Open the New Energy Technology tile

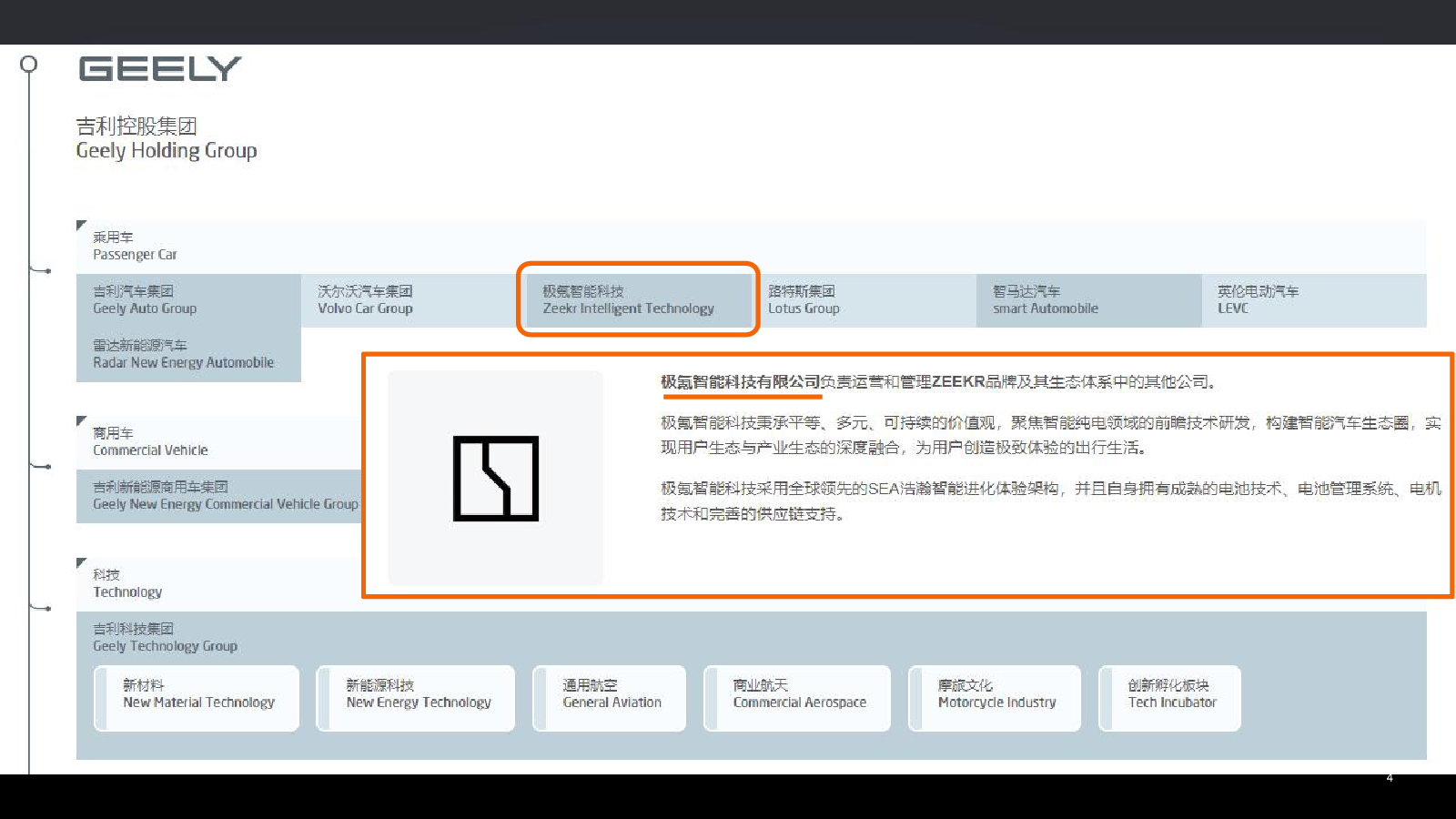tap(416, 698)
